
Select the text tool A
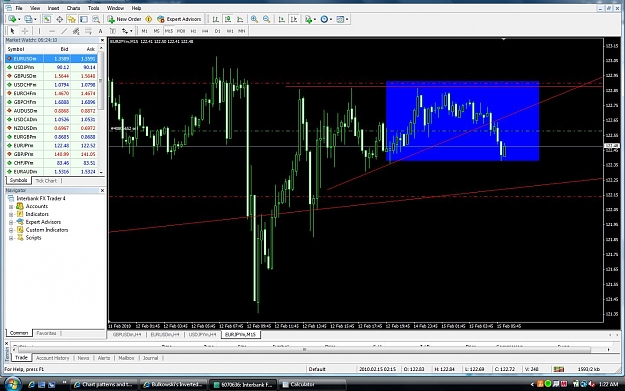(x=100, y=31)
